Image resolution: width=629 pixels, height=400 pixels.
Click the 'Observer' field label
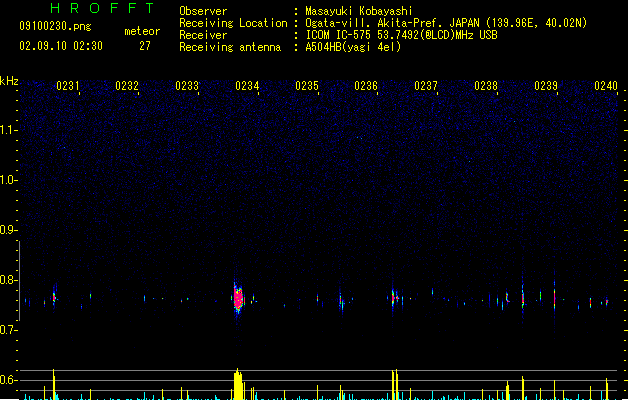tap(203, 11)
